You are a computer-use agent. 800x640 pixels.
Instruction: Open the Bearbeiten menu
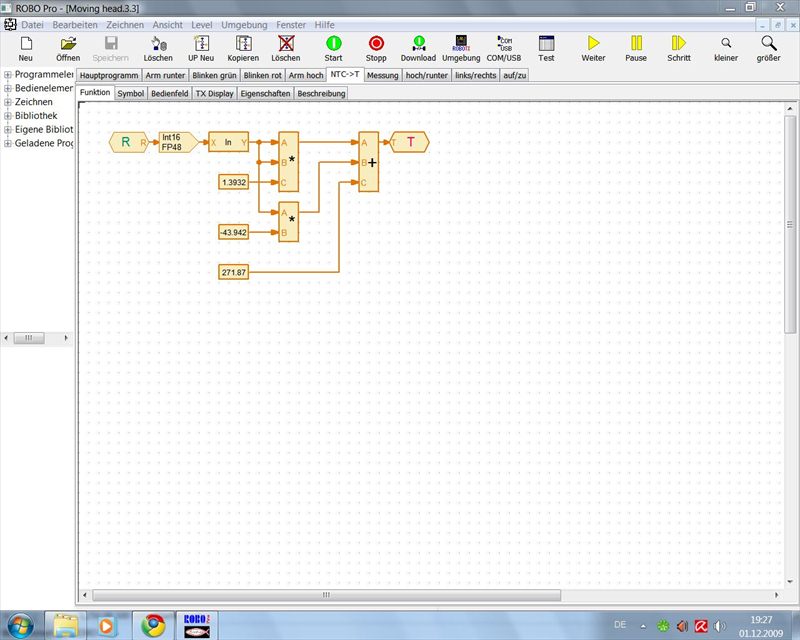[x=75, y=24]
